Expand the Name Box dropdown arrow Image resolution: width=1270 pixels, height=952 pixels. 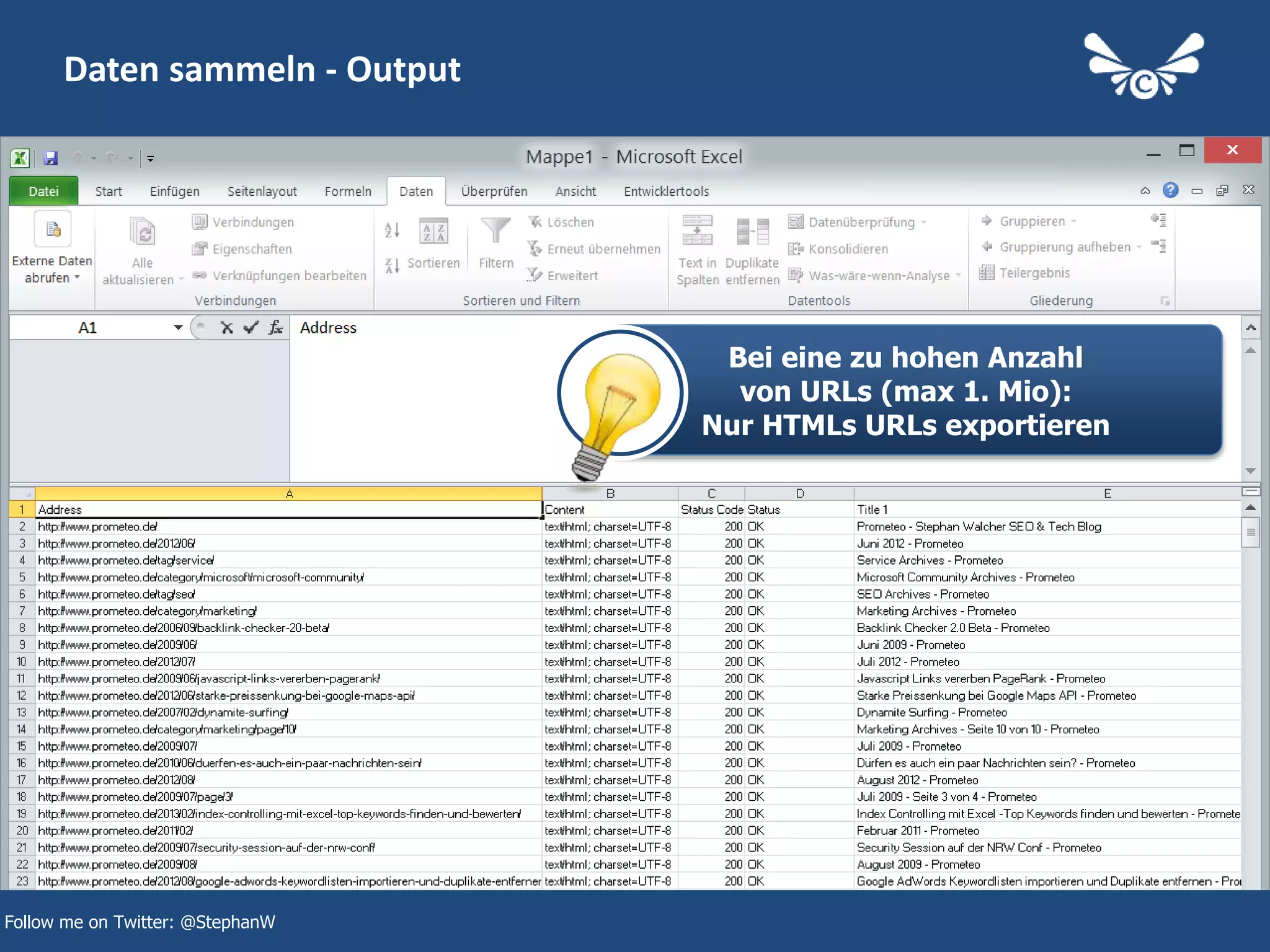point(178,327)
